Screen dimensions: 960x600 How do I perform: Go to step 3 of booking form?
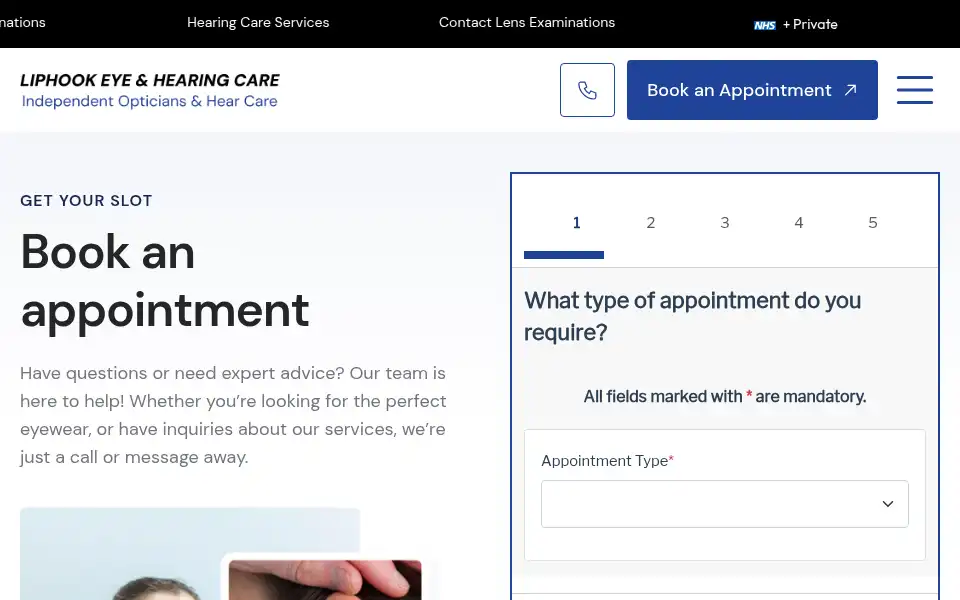(724, 223)
